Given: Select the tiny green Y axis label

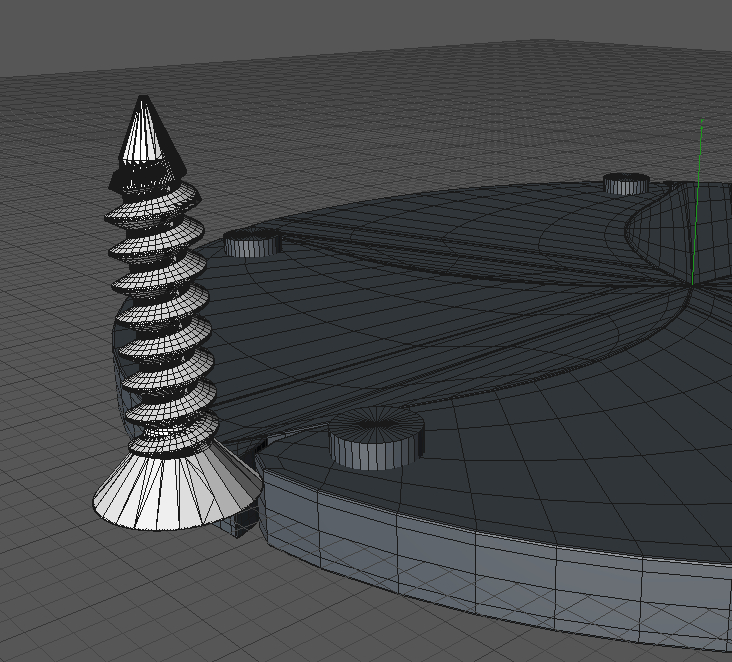Looking at the screenshot, I should (702, 121).
